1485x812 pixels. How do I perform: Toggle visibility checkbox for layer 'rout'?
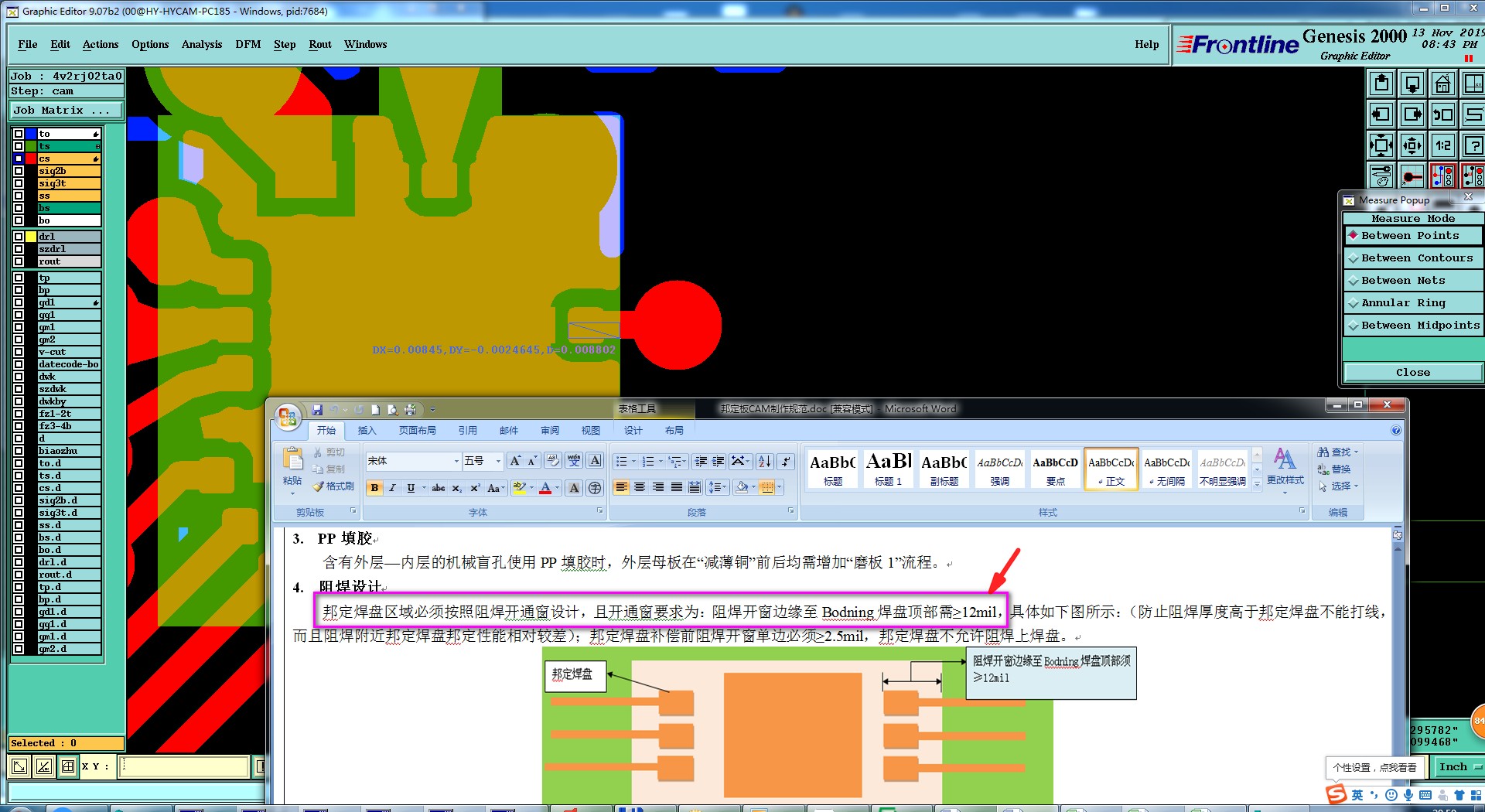tap(19, 261)
